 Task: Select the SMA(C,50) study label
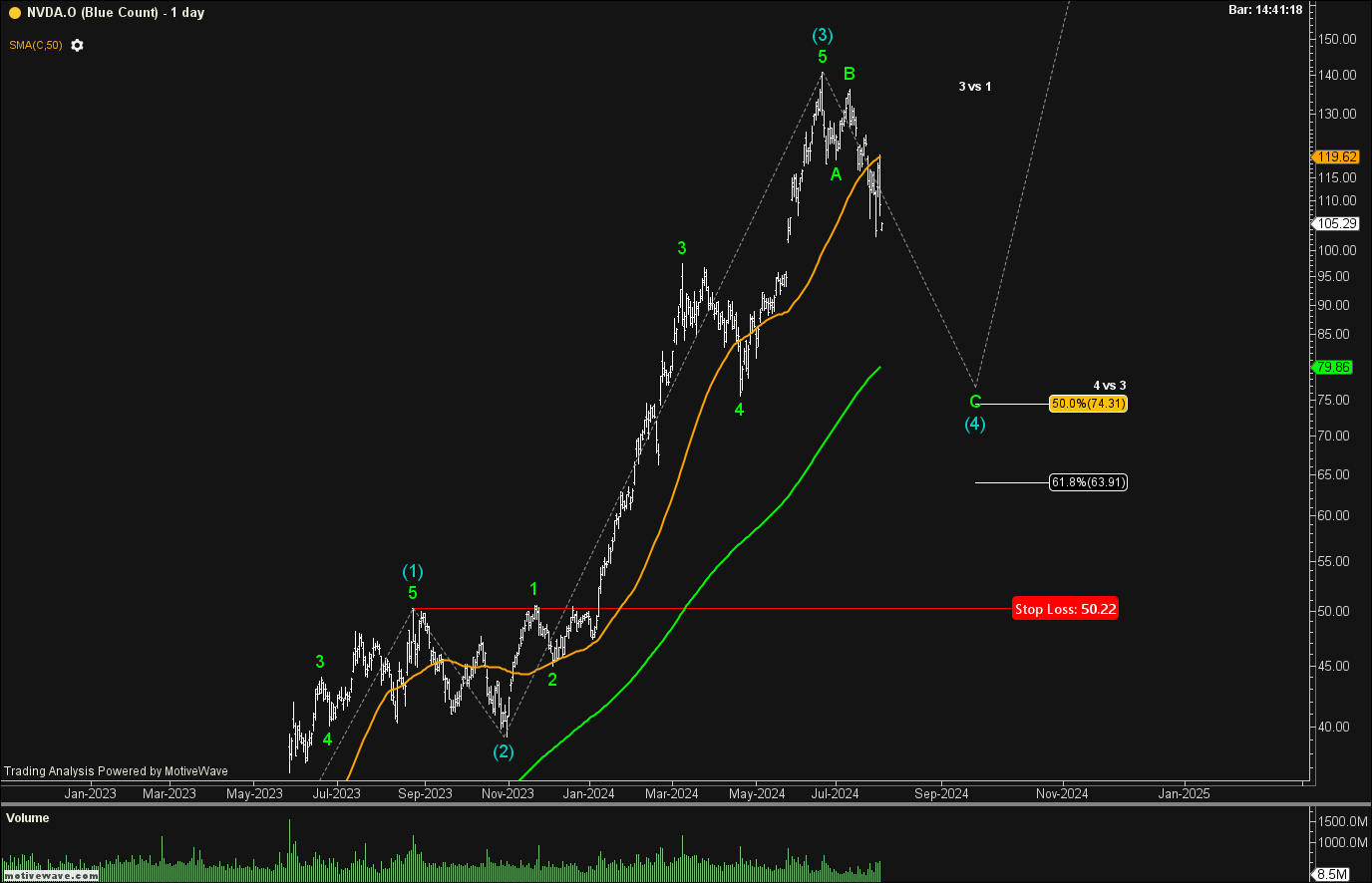[x=36, y=46]
